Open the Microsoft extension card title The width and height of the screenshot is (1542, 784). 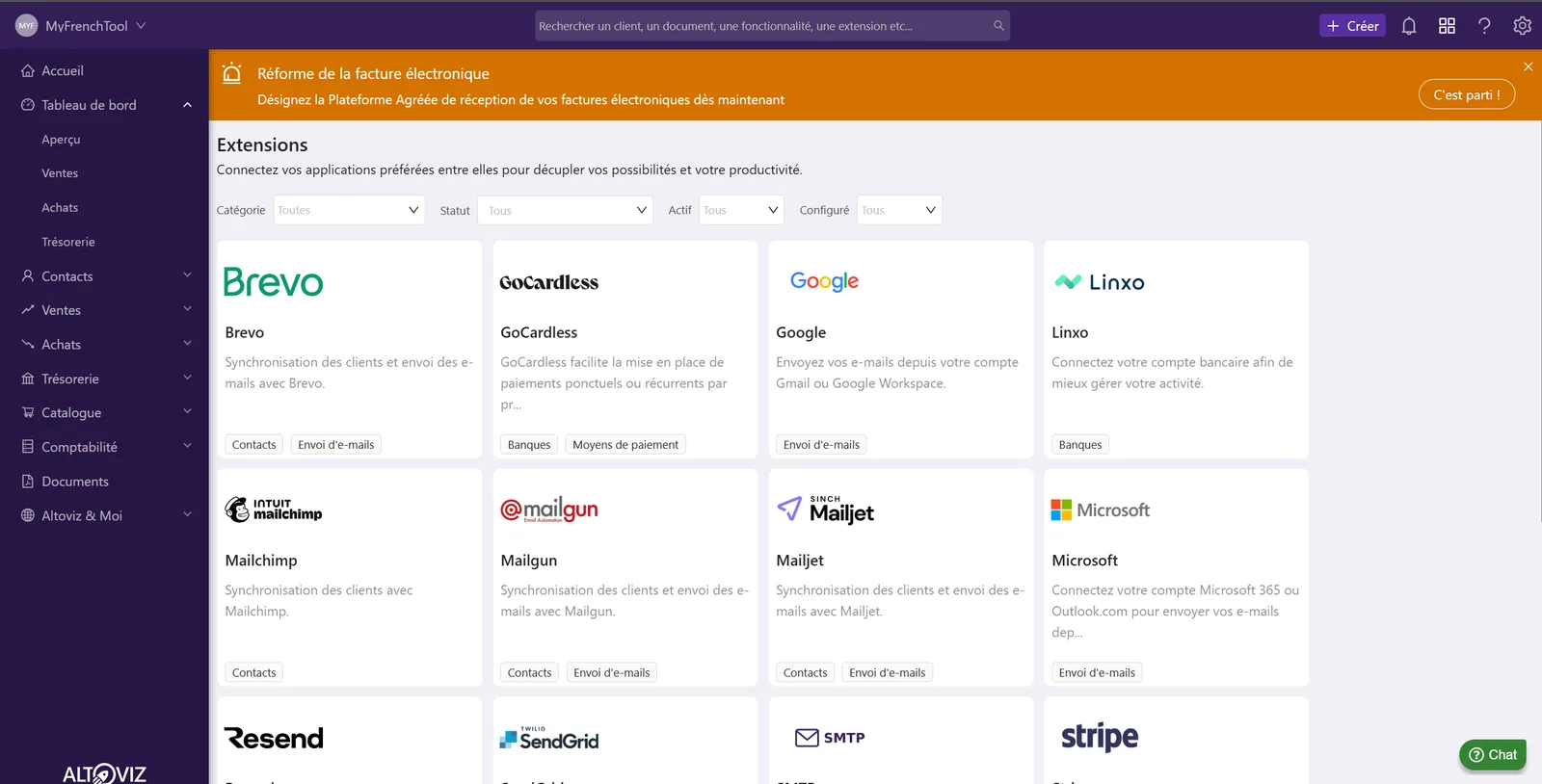1084,561
